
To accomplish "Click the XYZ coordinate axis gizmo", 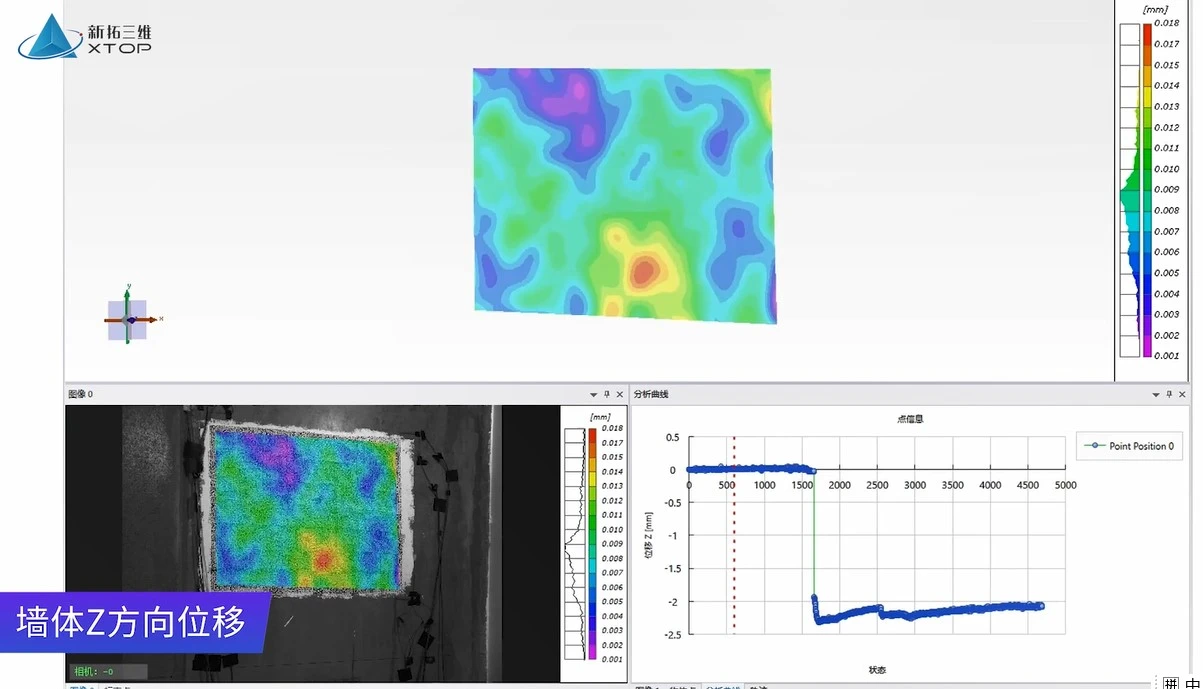I will [128, 319].
